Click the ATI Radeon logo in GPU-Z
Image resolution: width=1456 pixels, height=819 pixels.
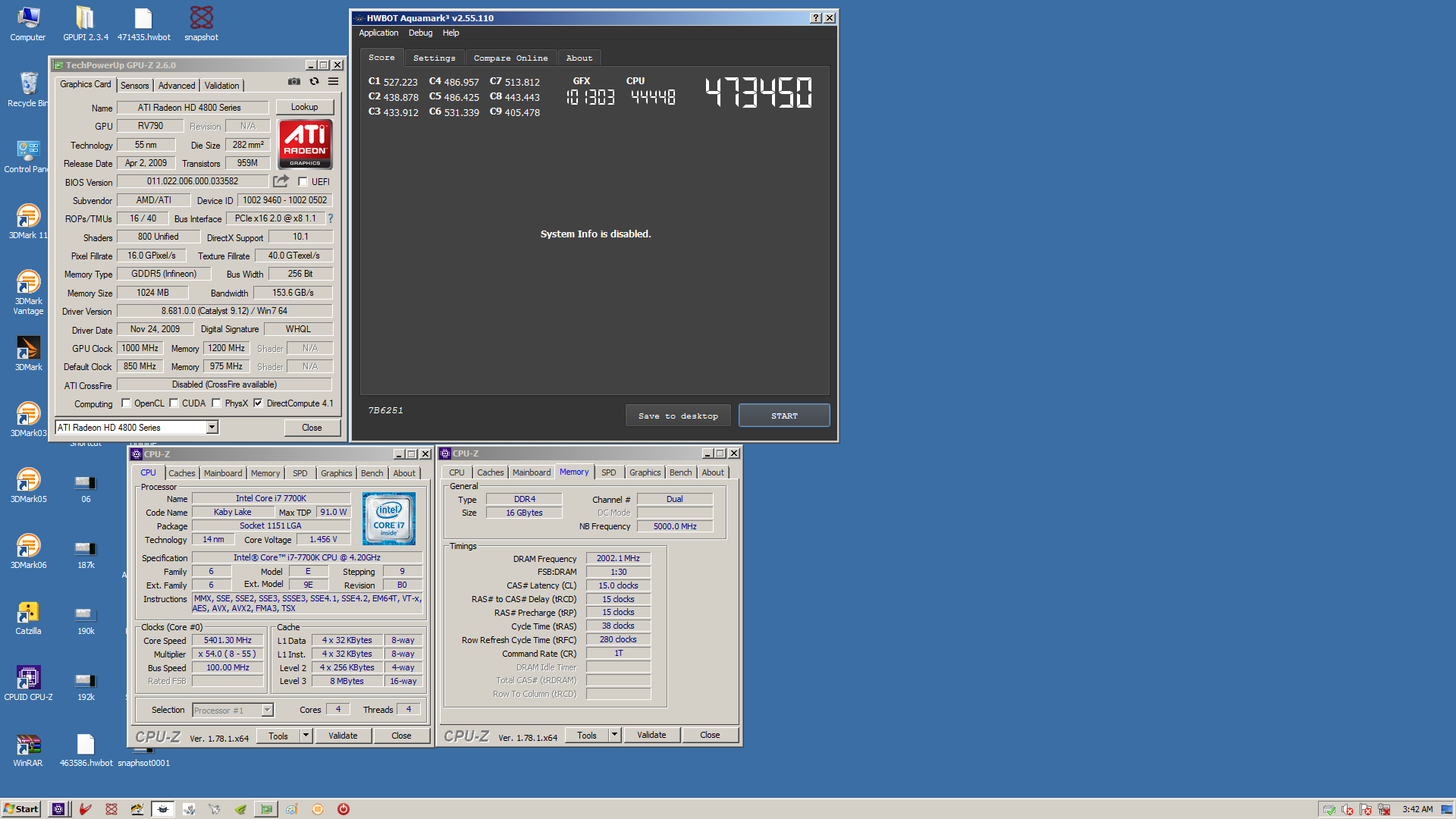click(305, 144)
